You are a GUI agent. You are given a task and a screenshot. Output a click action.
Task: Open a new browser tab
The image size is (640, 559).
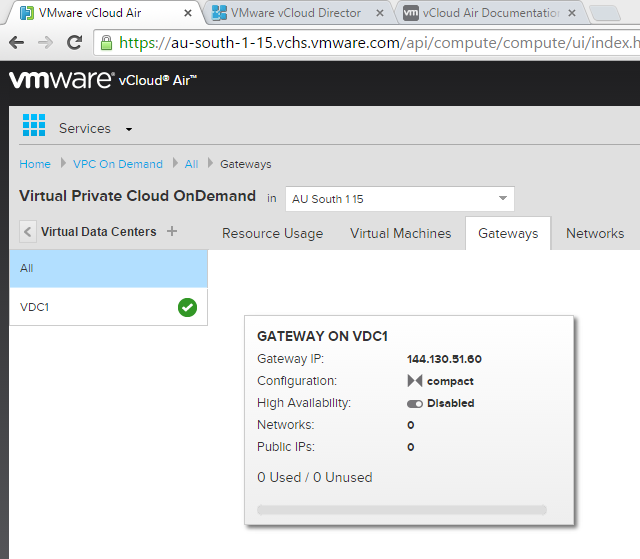606,13
